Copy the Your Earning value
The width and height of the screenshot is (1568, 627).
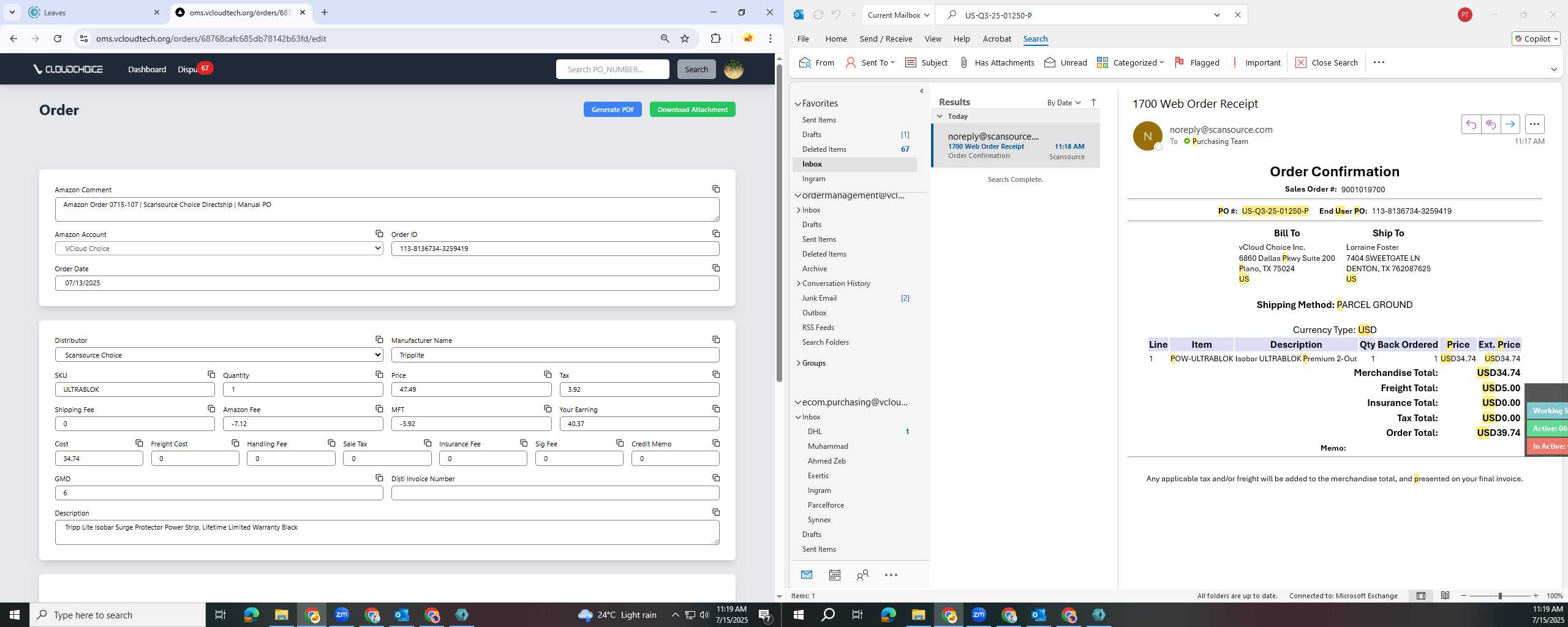(x=715, y=408)
